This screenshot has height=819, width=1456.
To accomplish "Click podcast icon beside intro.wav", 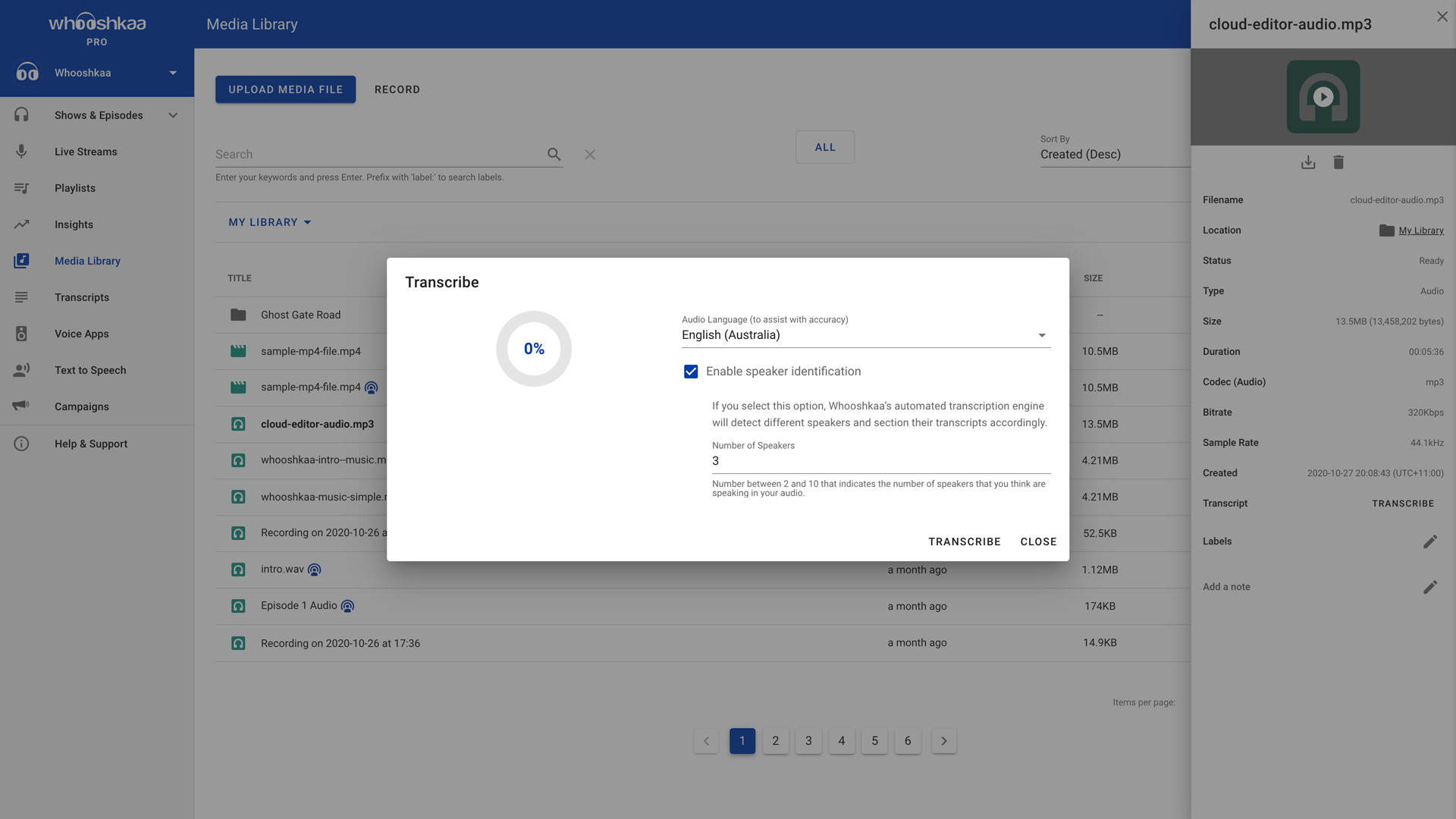I will coord(315,570).
